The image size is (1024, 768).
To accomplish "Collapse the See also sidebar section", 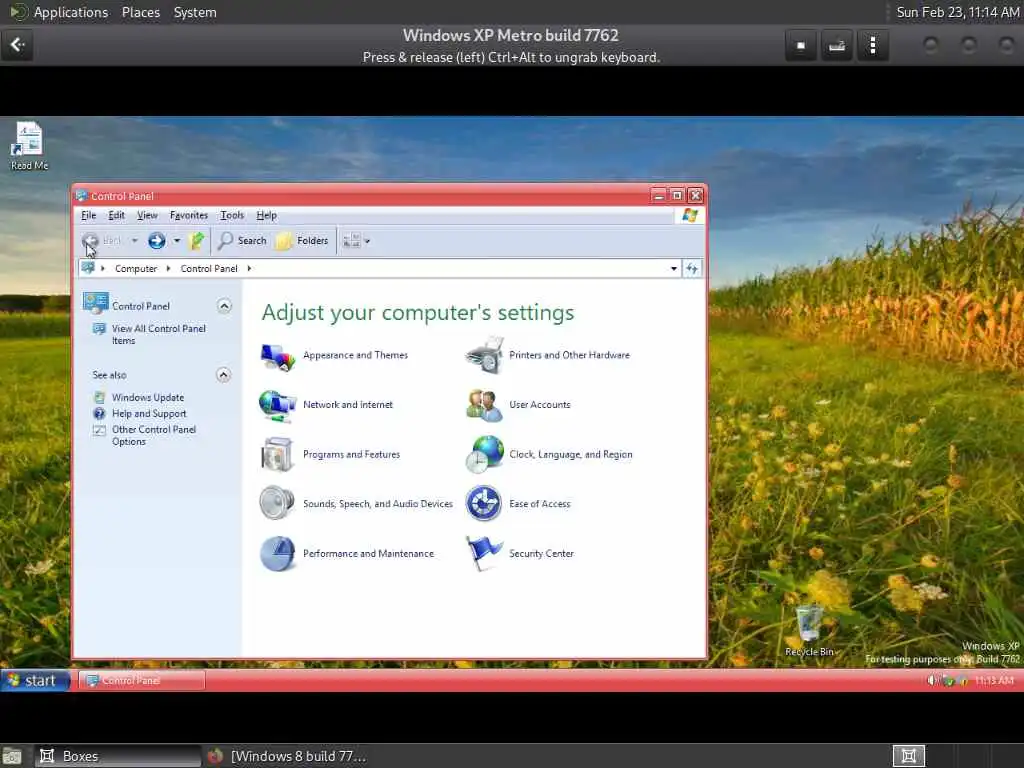I will pos(223,375).
